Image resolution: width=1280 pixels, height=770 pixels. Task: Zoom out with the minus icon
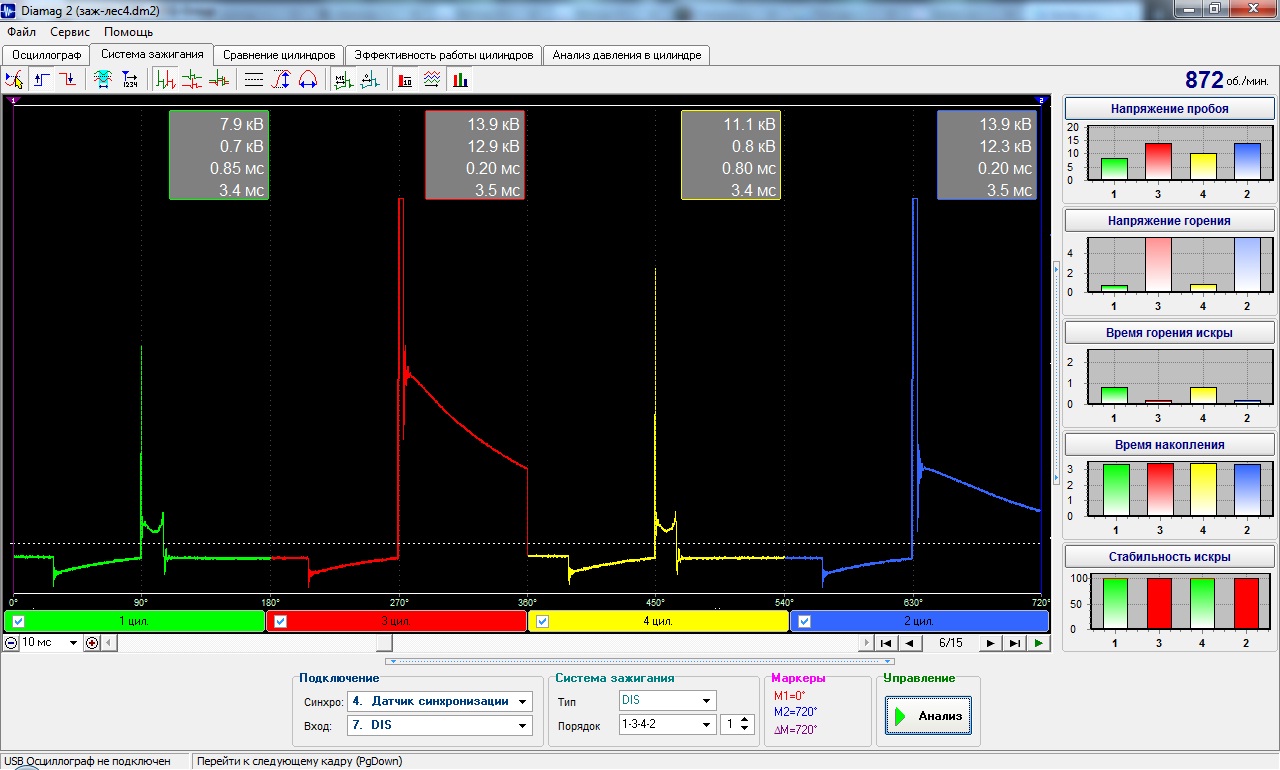point(11,643)
